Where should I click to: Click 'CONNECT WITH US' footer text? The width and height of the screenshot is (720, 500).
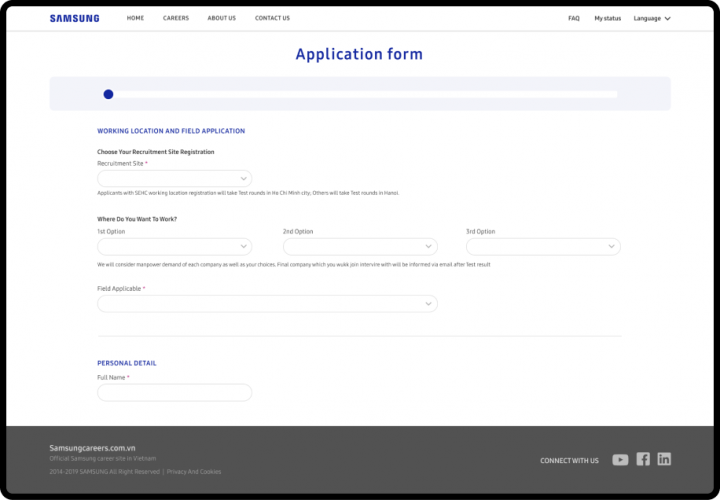click(x=569, y=461)
